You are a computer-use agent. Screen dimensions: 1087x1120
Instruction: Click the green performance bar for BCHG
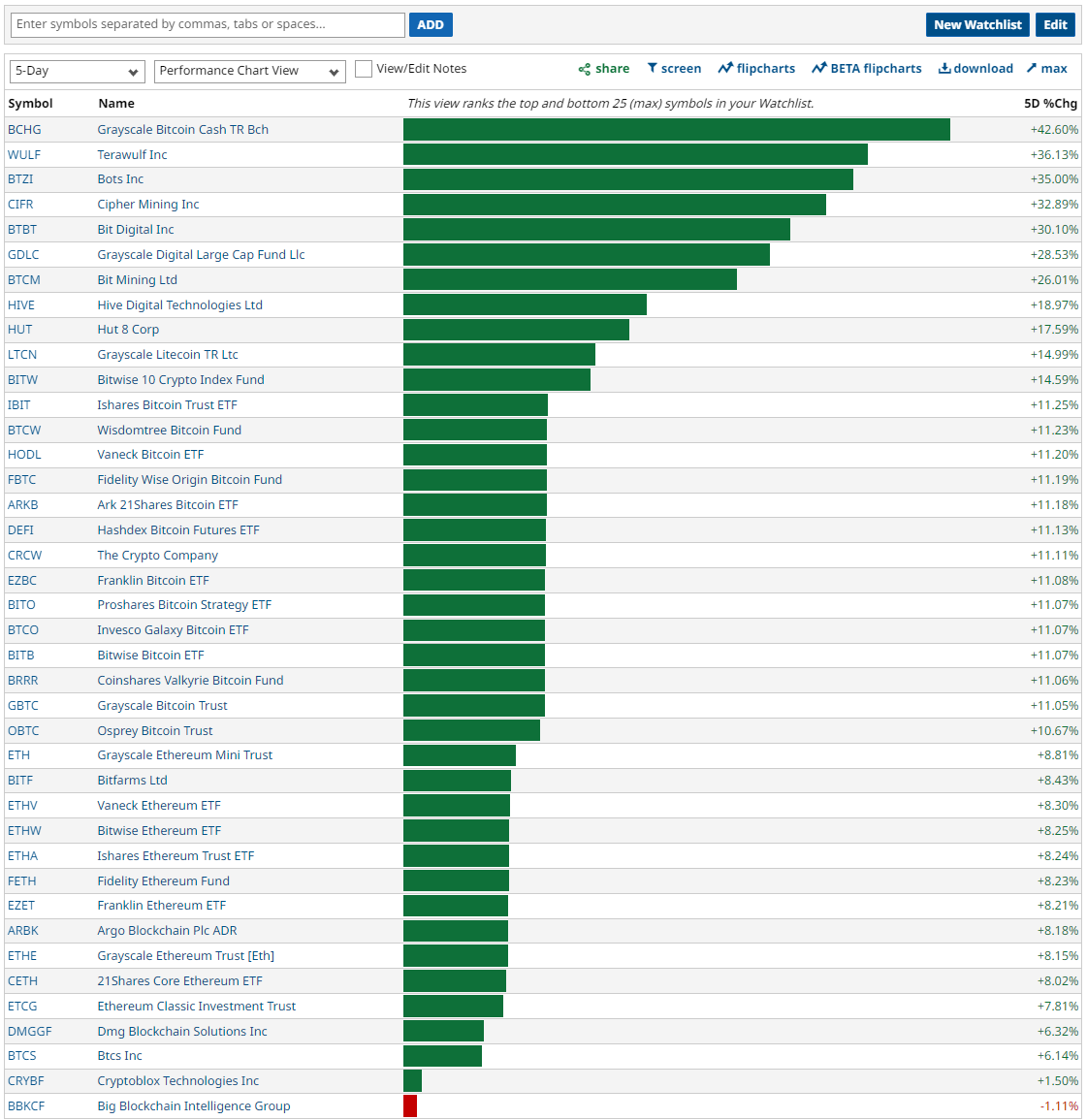click(676, 129)
